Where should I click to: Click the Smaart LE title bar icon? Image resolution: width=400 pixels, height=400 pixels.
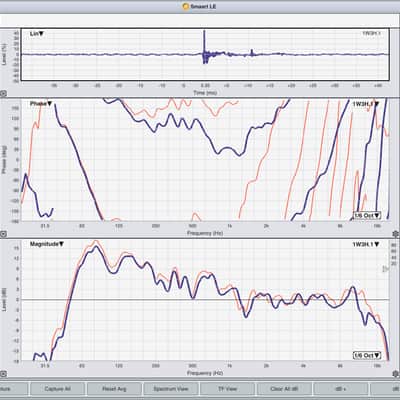pos(186,6)
